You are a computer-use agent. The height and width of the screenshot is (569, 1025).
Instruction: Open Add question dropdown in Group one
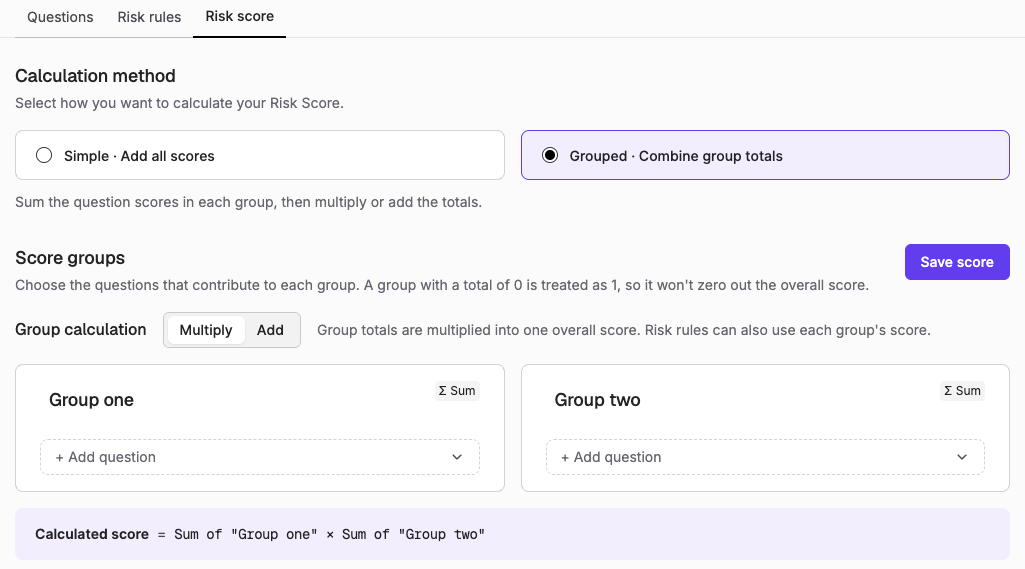260,457
